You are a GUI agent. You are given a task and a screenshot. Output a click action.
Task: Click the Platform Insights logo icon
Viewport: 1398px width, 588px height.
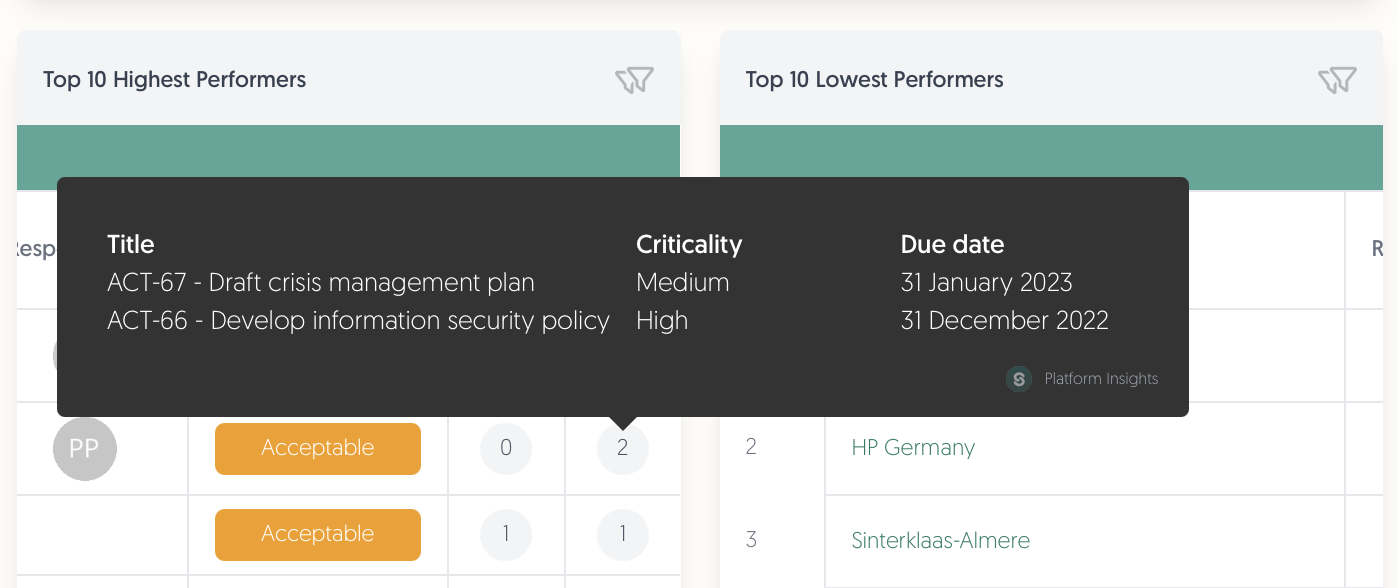tap(1019, 379)
